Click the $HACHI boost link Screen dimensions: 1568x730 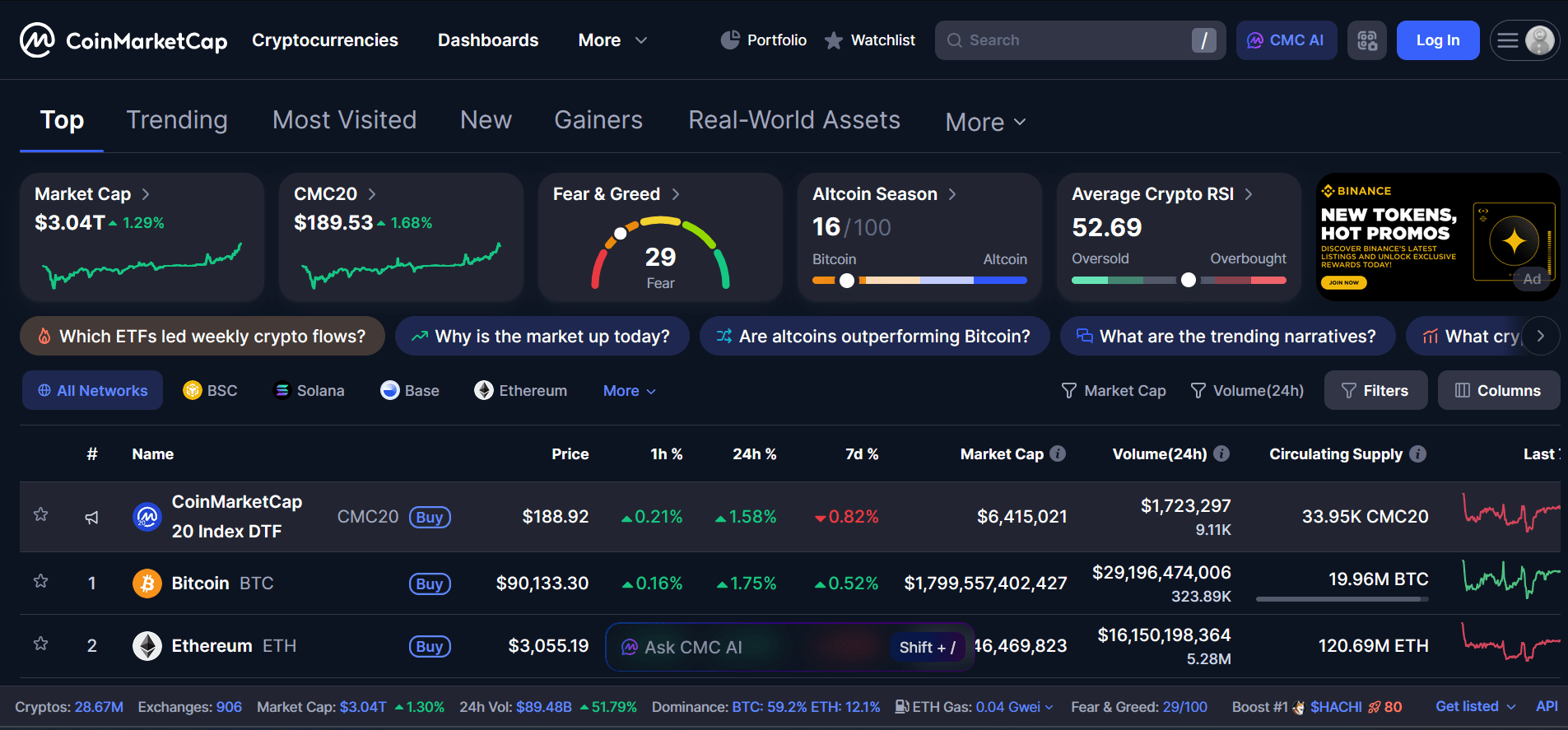tap(1336, 707)
